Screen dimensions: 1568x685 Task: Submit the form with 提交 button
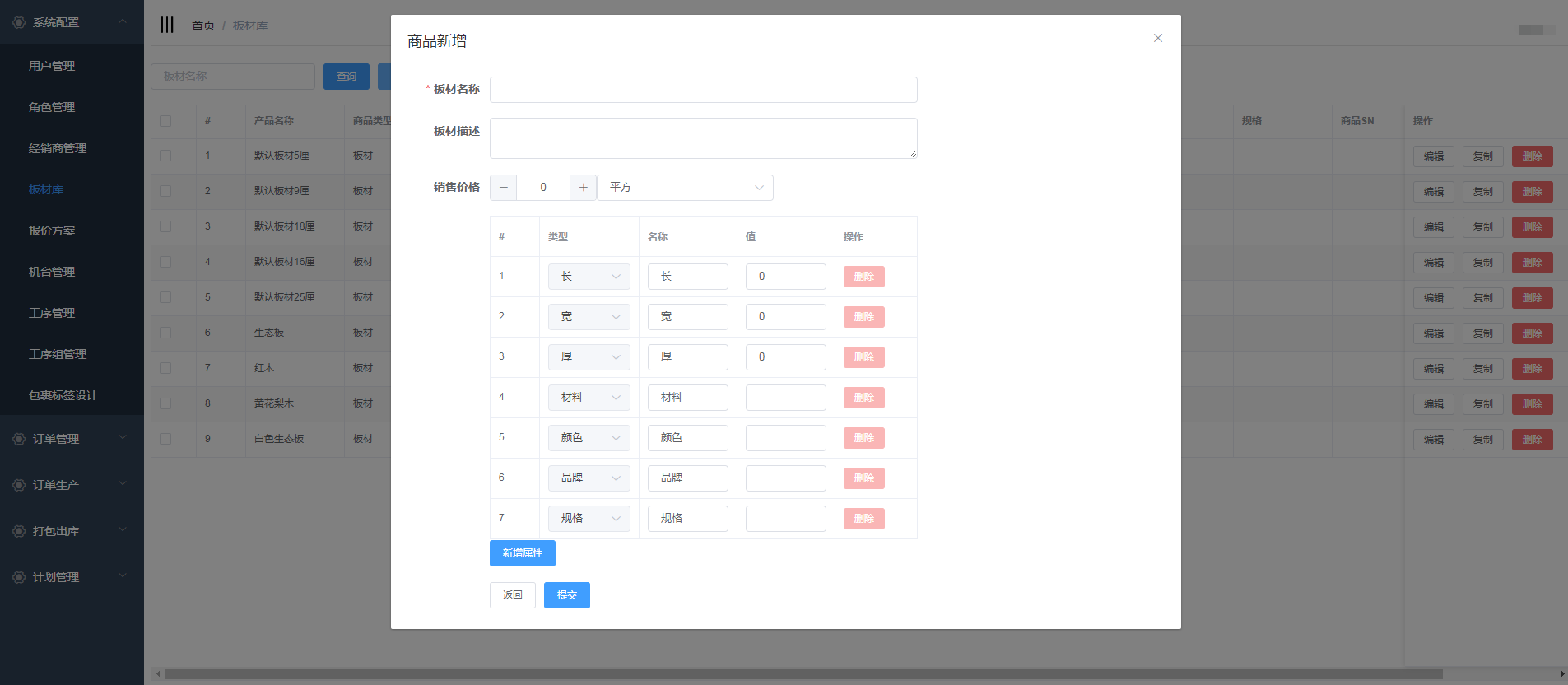(566, 595)
